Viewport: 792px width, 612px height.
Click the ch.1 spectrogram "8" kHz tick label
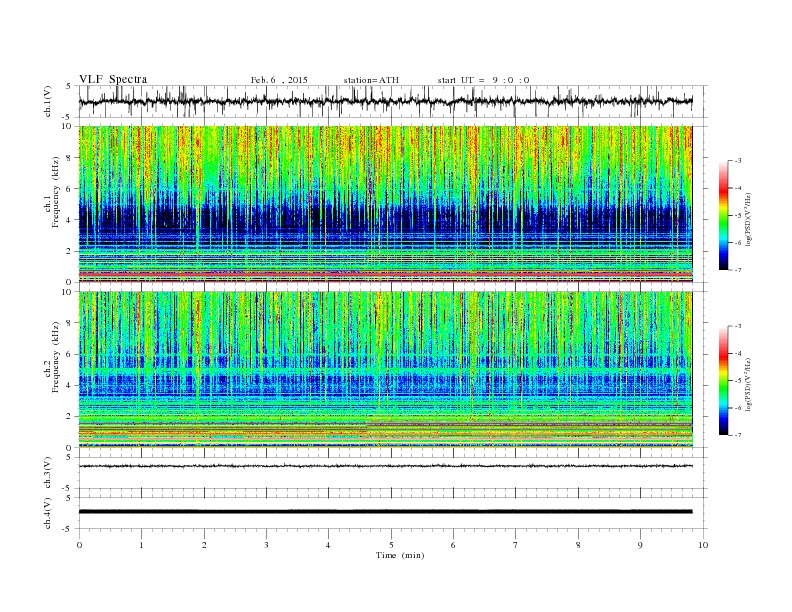pyautogui.click(x=70, y=158)
